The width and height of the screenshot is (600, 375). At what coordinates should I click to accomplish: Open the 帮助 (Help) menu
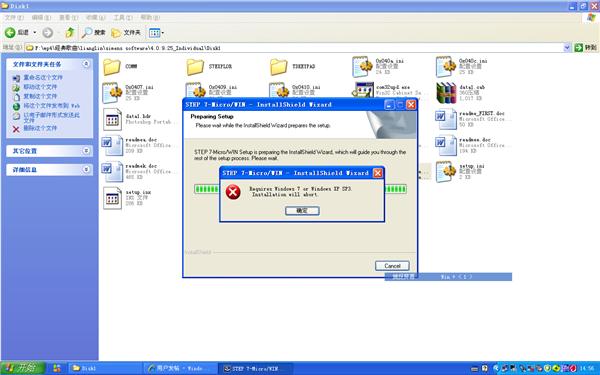[x=150, y=18]
